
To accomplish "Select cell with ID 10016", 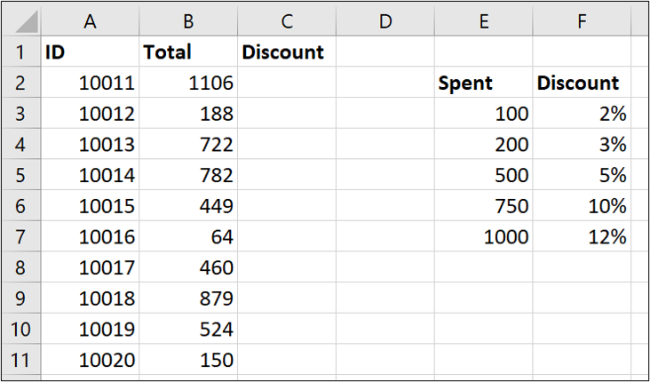I will point(90,236).
